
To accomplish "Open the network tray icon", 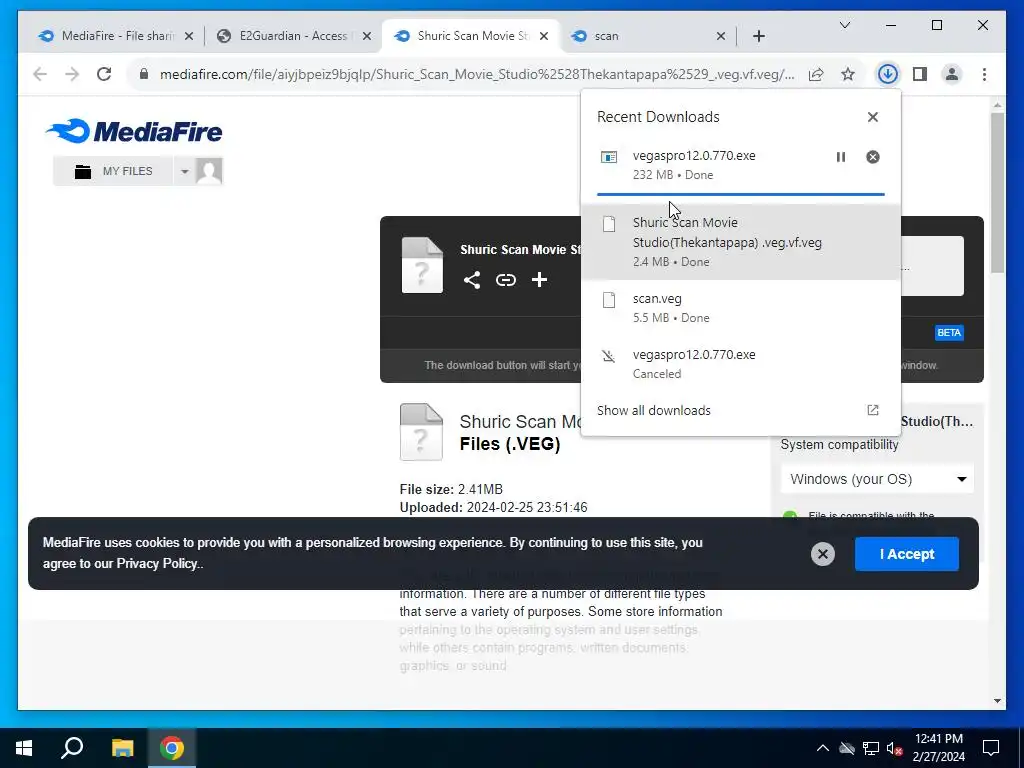I will pyautogui.click(x=871, y=748).
